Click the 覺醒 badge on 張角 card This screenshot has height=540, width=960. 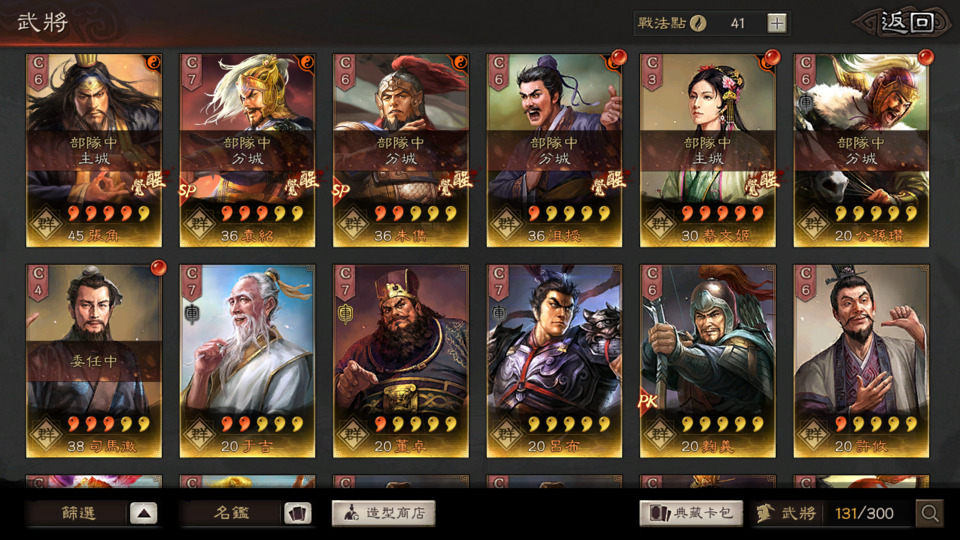point(148,184)
